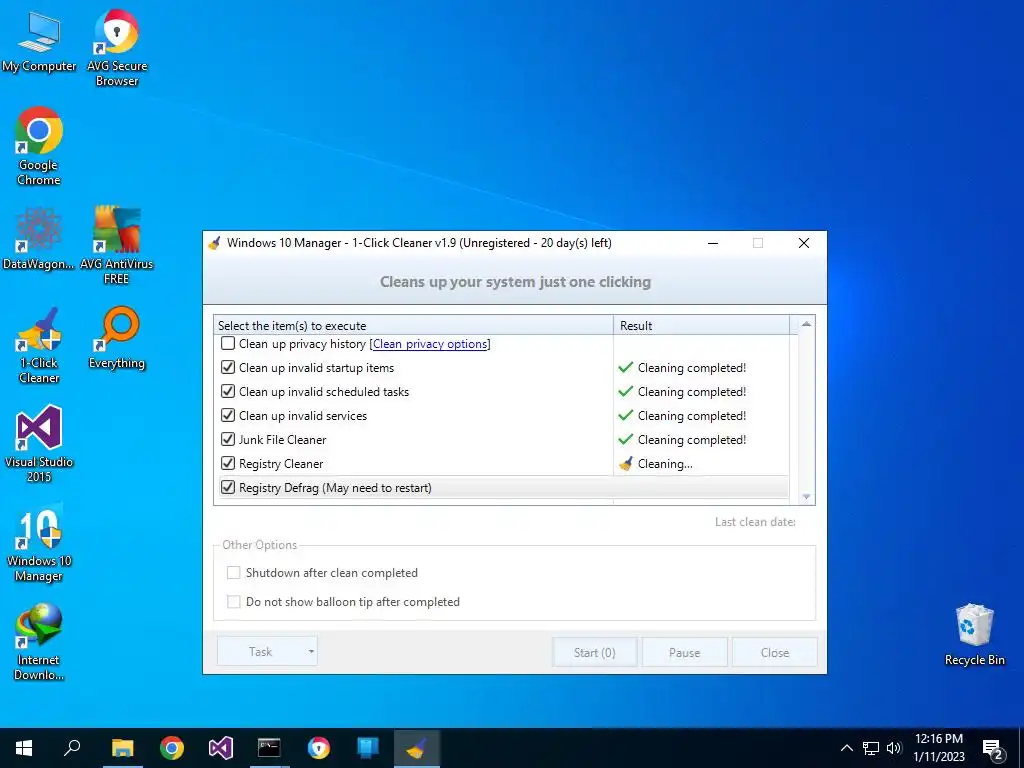This screenshot has width=1024, height=768.
Task: Open the blue app icon in taskbar
Action: click(368, 748)
